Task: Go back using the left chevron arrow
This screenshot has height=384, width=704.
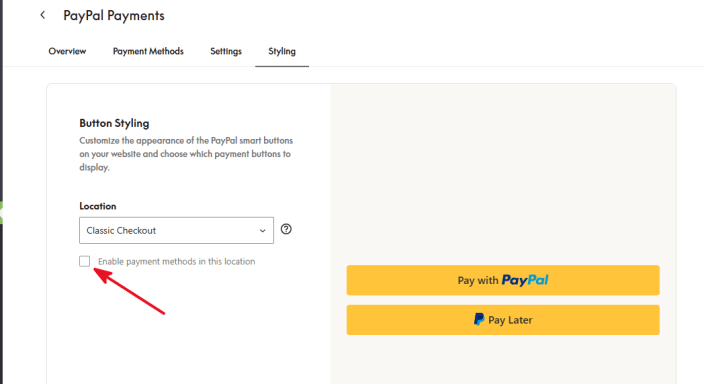Action: (x=43, y=15)
